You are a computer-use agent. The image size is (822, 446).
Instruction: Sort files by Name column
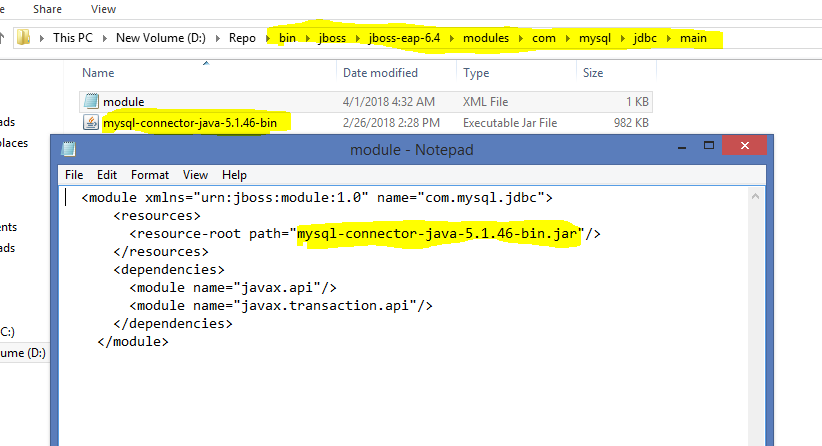coord(98,73)
